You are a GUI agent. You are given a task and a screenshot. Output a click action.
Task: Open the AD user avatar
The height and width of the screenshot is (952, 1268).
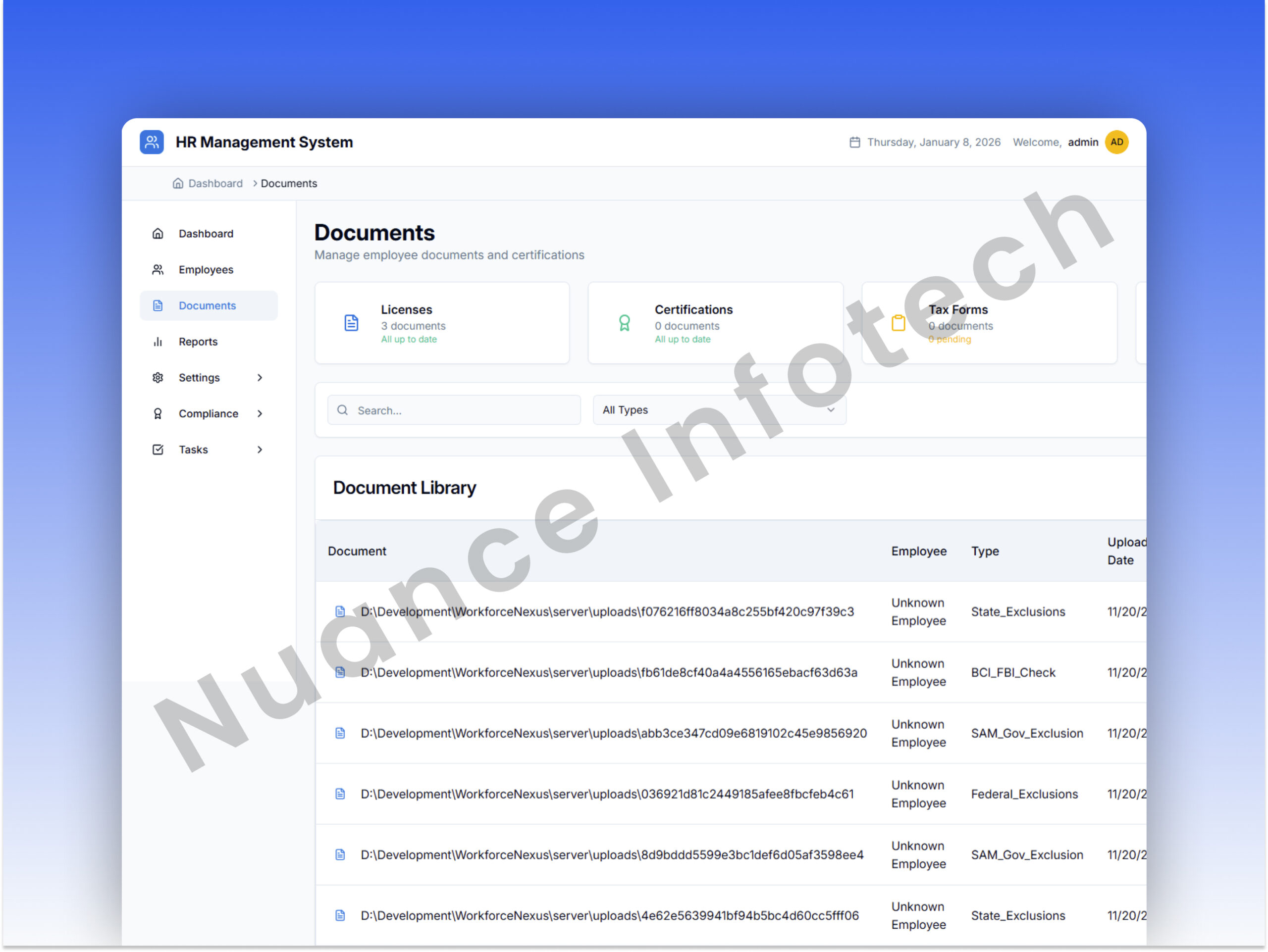coord(1117,142)
